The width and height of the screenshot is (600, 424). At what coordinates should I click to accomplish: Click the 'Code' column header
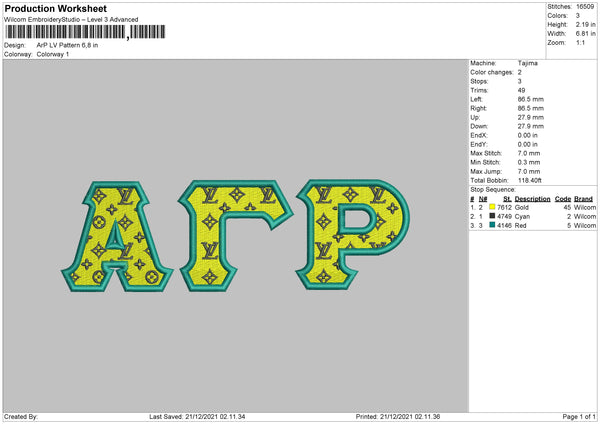563,199
